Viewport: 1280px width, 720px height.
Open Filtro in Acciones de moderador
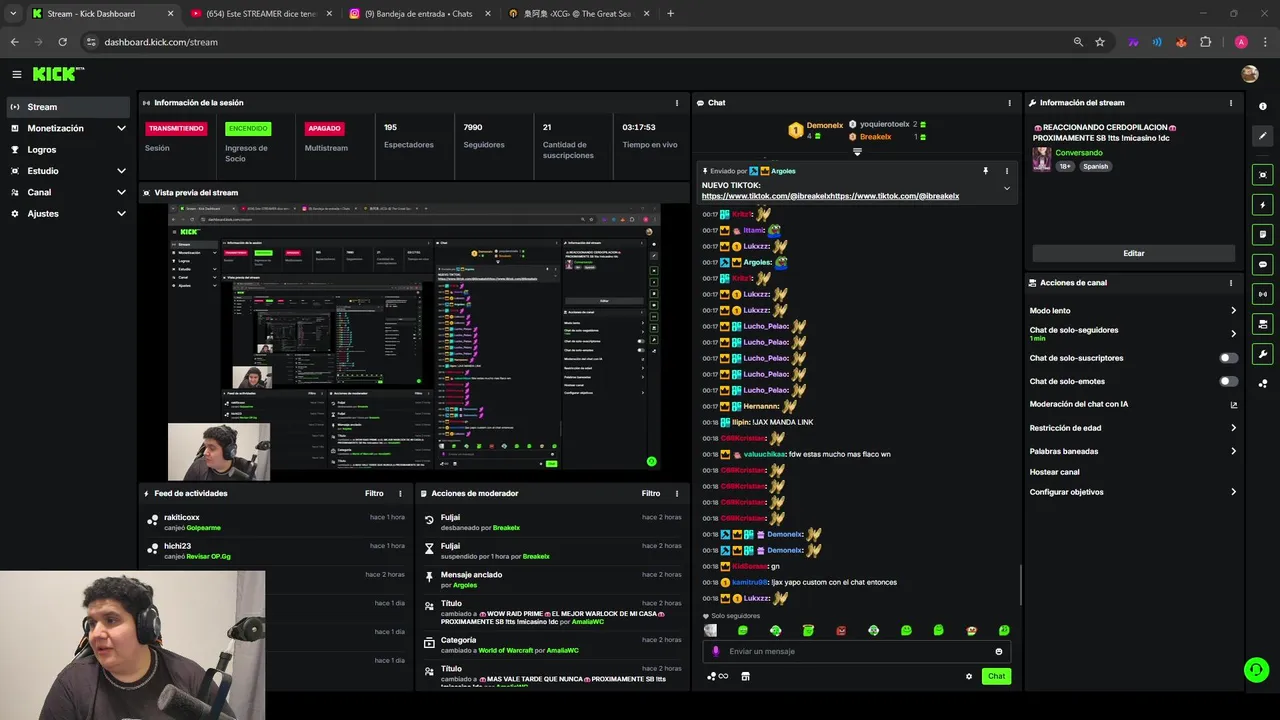(651, 493)
